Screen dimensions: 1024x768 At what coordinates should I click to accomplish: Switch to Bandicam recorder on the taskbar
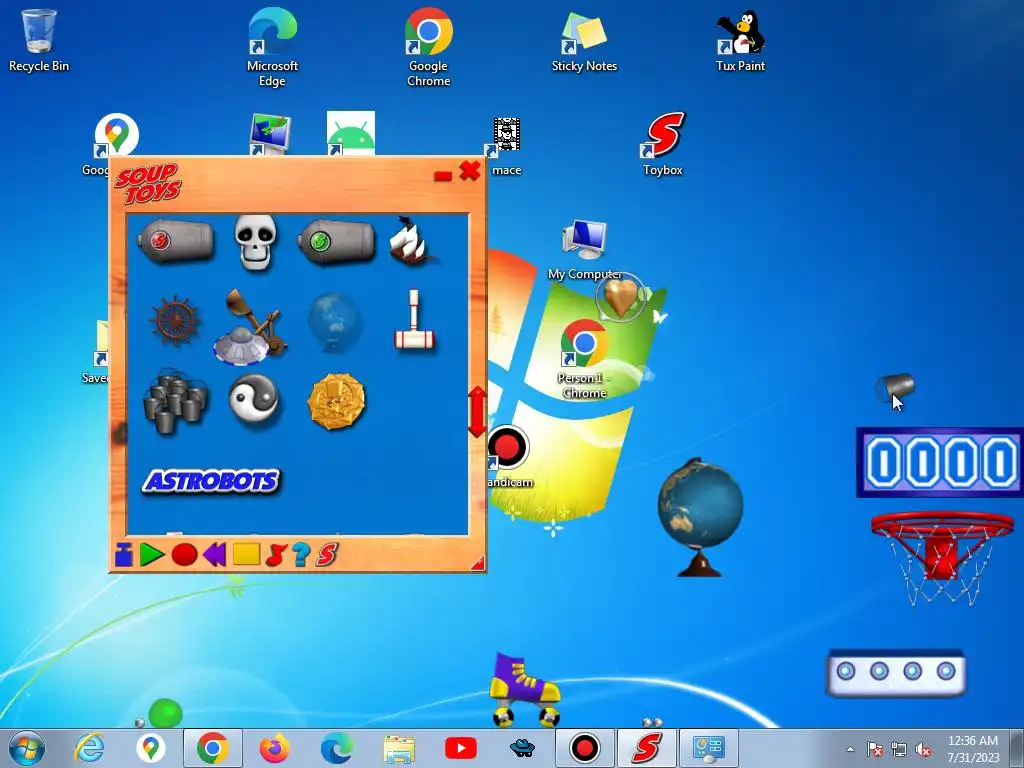[584, 748]
